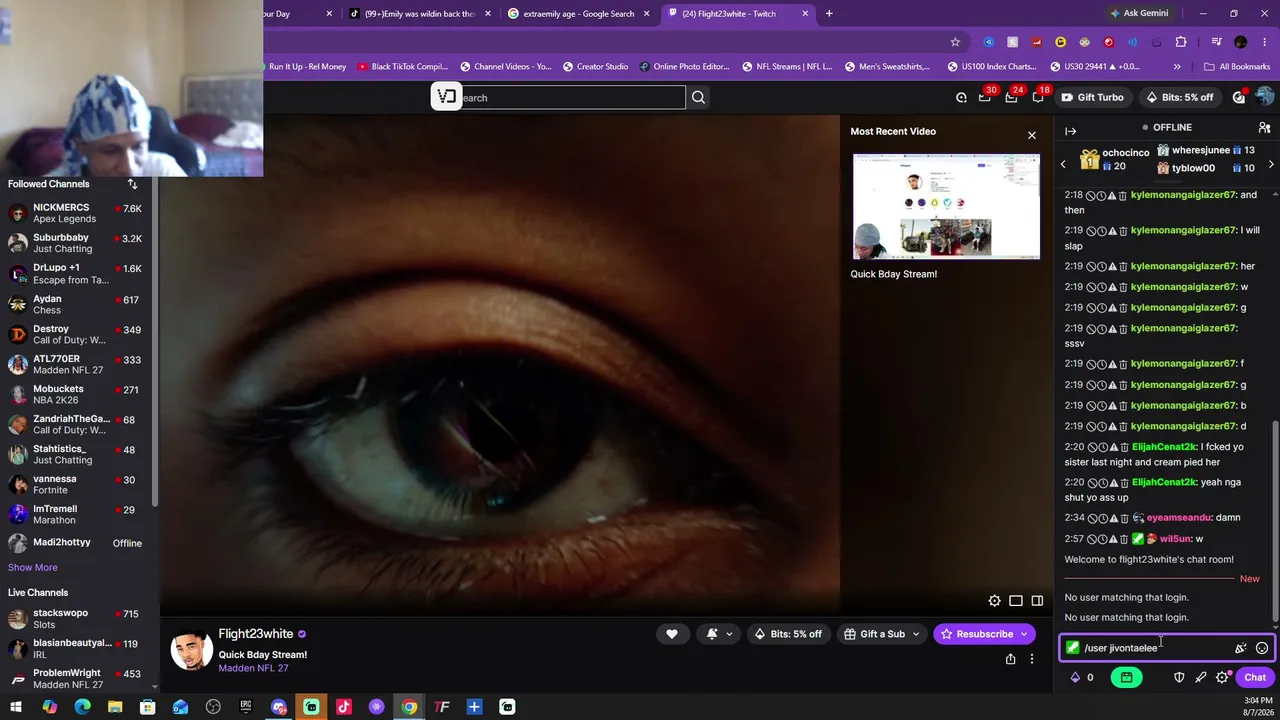Open Aydan Chess channel

pos(76,304)
